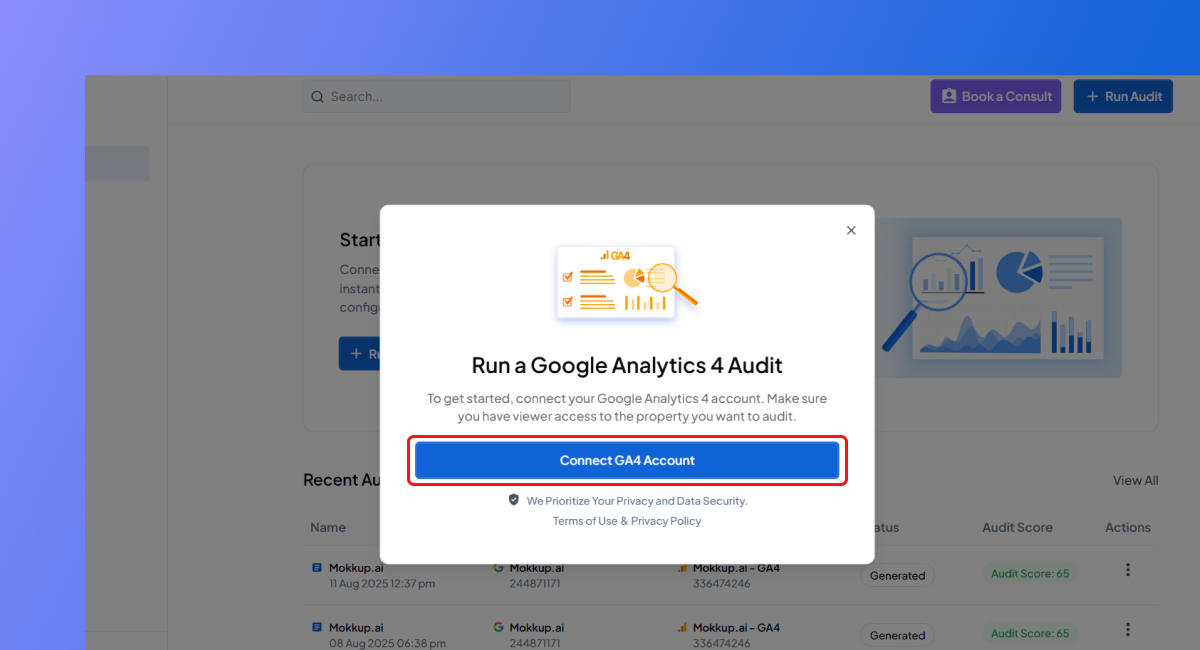Click document icon of the 11 Aug 2025 audit

tap(317, 568)
